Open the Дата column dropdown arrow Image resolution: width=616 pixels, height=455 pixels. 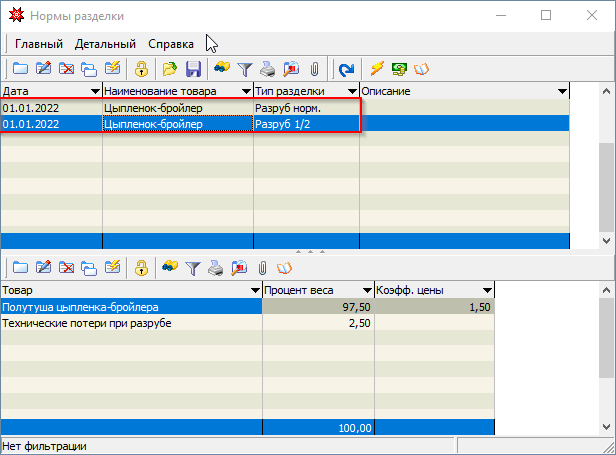point(94,91)
